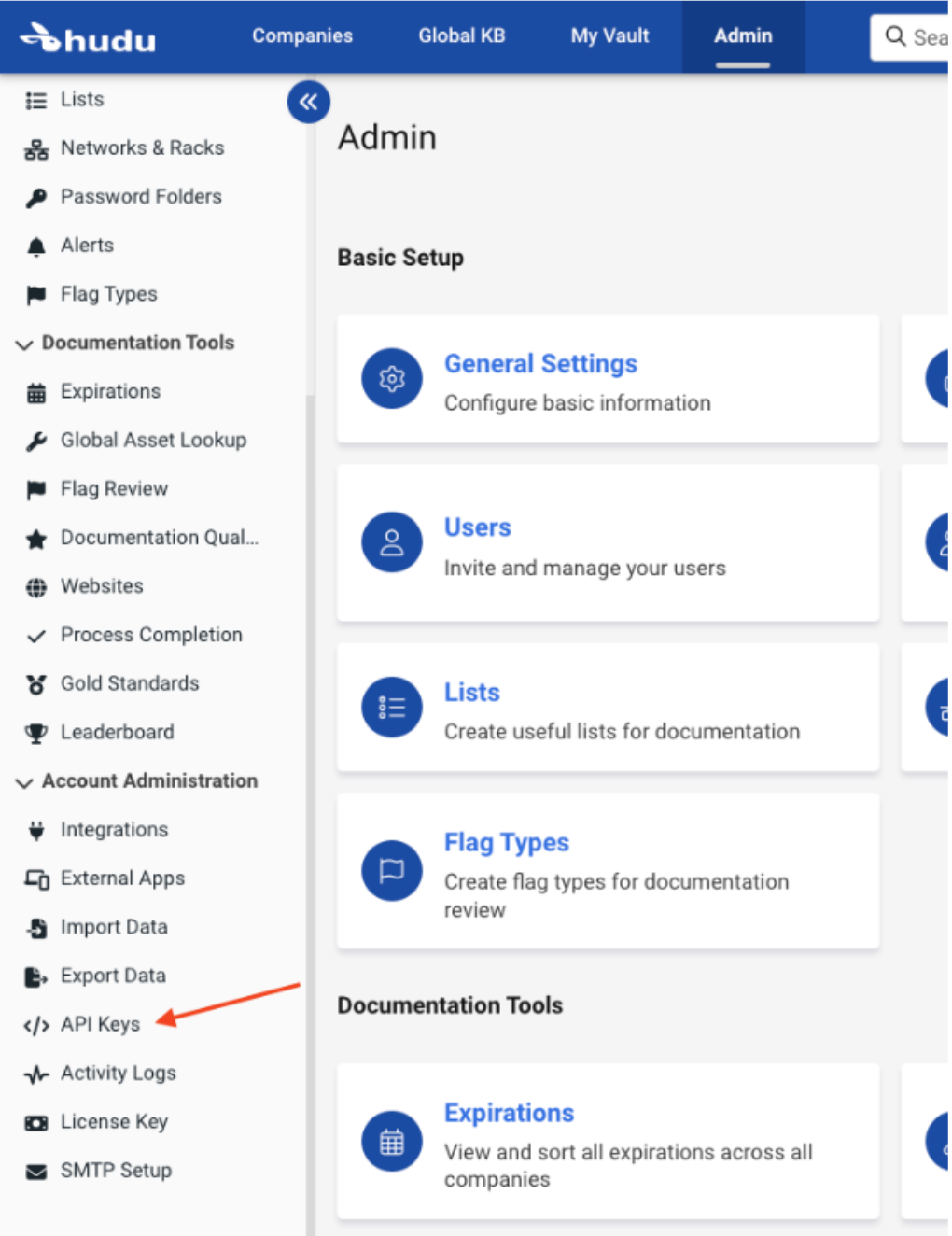The width and height of the screenshot is (952, 1236).
Task: Open the General Settings link
Action: click(x=540, y=364)
